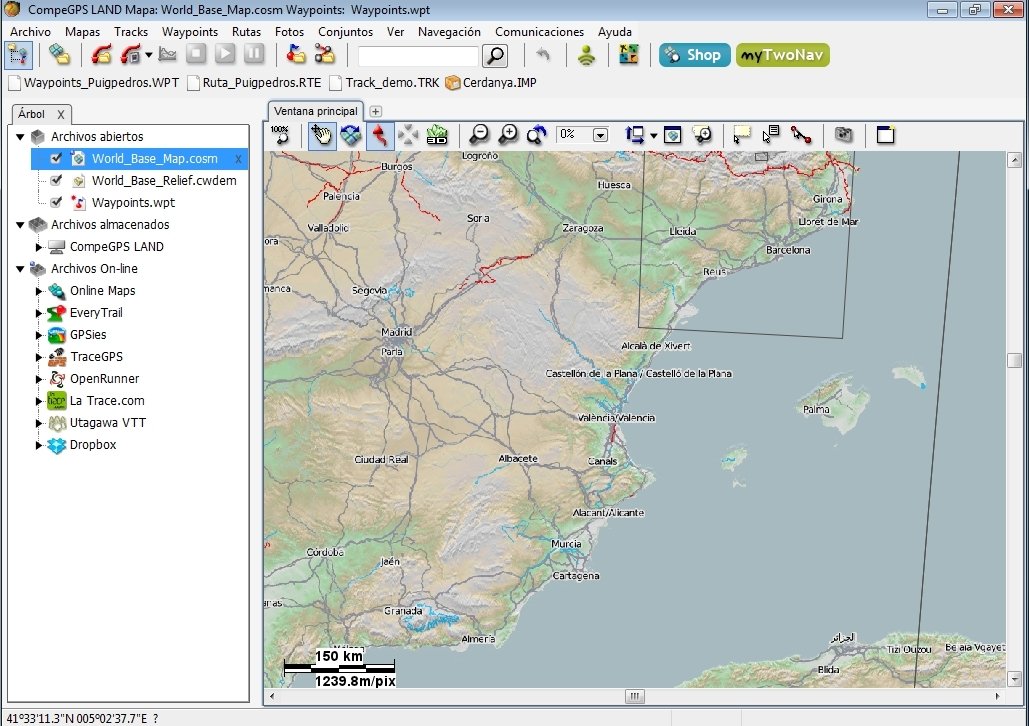The image size is (1029, 726).
Task: Click the zoom-here balloon icon
Action: pyautogui.click(x=702, y=135)
